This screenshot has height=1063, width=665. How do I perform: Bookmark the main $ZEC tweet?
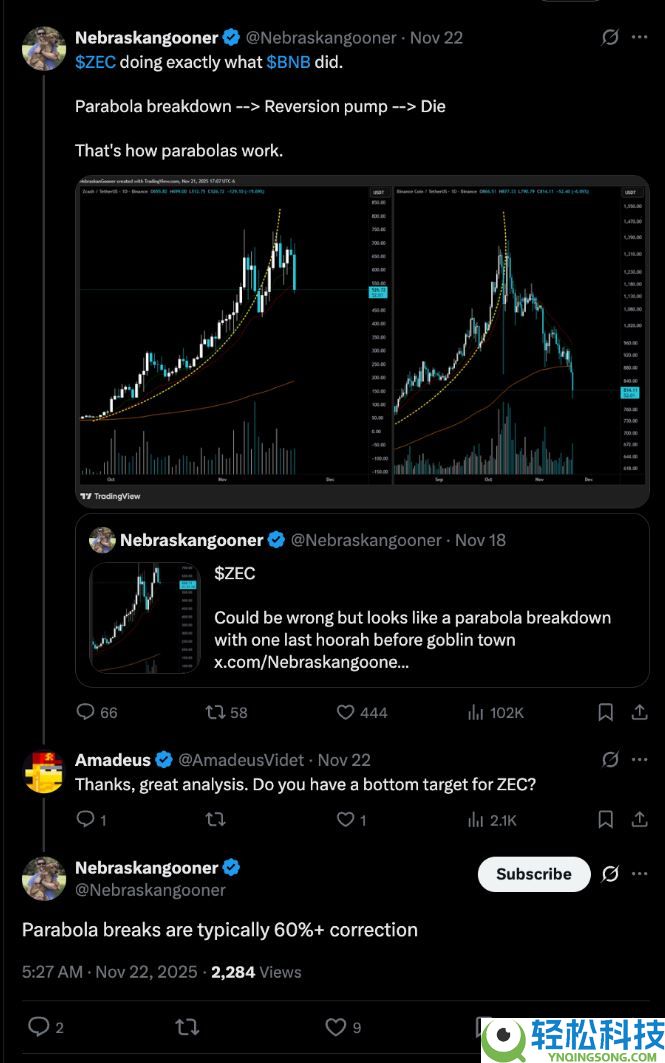point(605,712)
